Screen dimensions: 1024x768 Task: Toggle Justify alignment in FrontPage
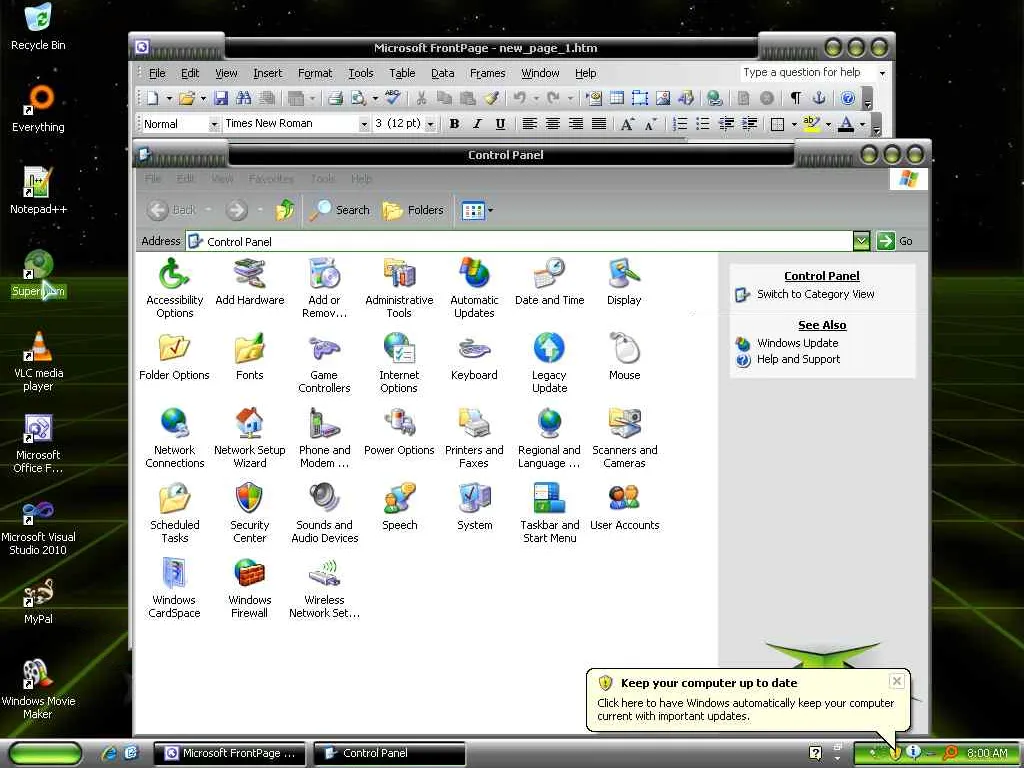click(x=598, y=123)
